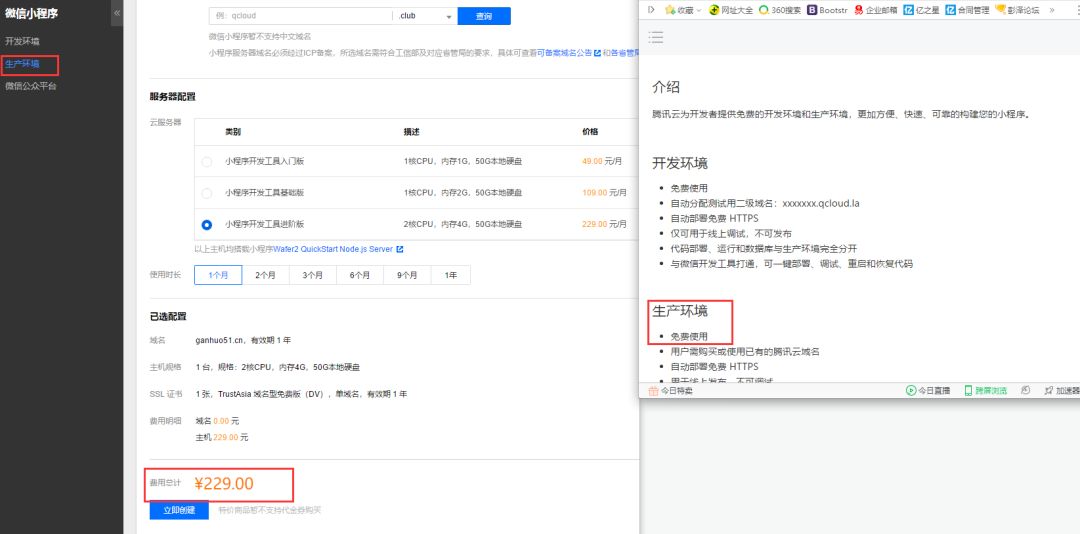Viewport: 1080px width, 534px height.
Task: Open the 网址大全 bookmark
Action: (731, 10)
